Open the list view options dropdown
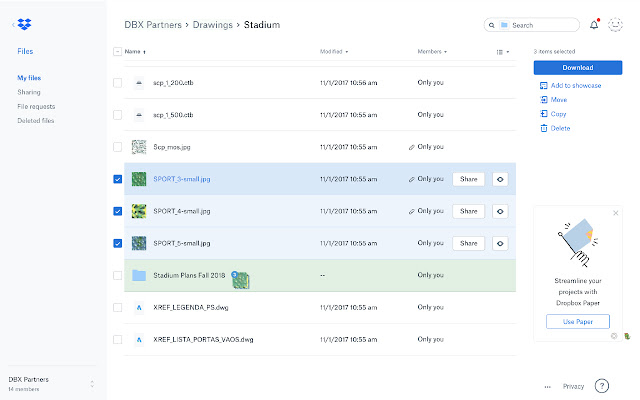This screenshot has width=640, height=400. click(503, 51)
